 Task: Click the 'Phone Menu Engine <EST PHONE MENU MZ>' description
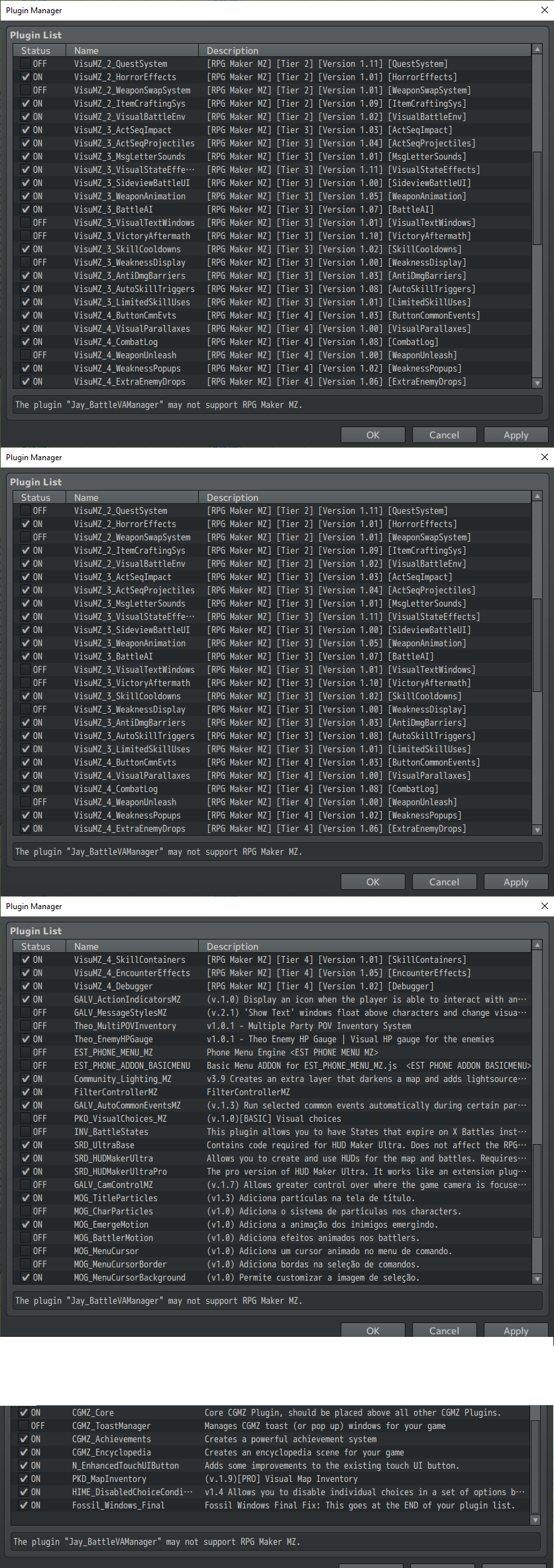[x=292, y=1052]
